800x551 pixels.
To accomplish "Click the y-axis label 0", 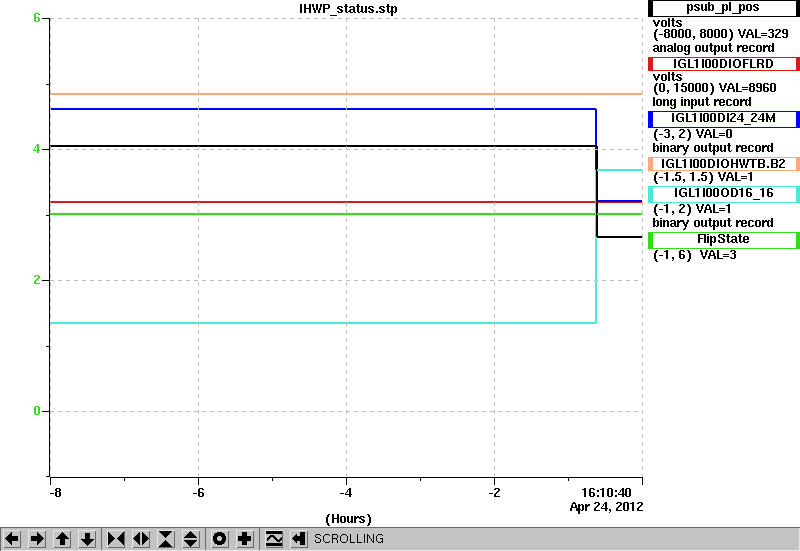I will coord(37,411).
